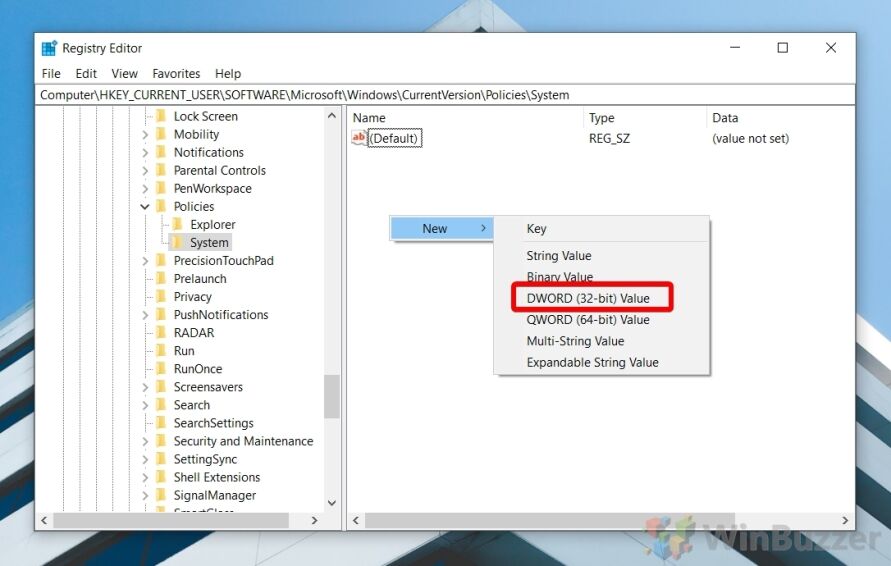
Task: Click the Screensavers folder icon
Action: point(161,387)
